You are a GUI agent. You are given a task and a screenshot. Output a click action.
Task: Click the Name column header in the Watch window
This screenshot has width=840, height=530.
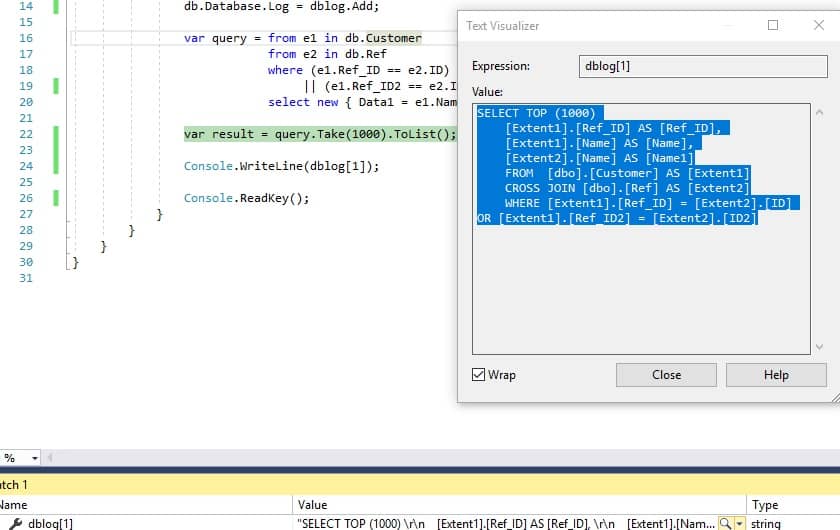[x=13, y=505]
